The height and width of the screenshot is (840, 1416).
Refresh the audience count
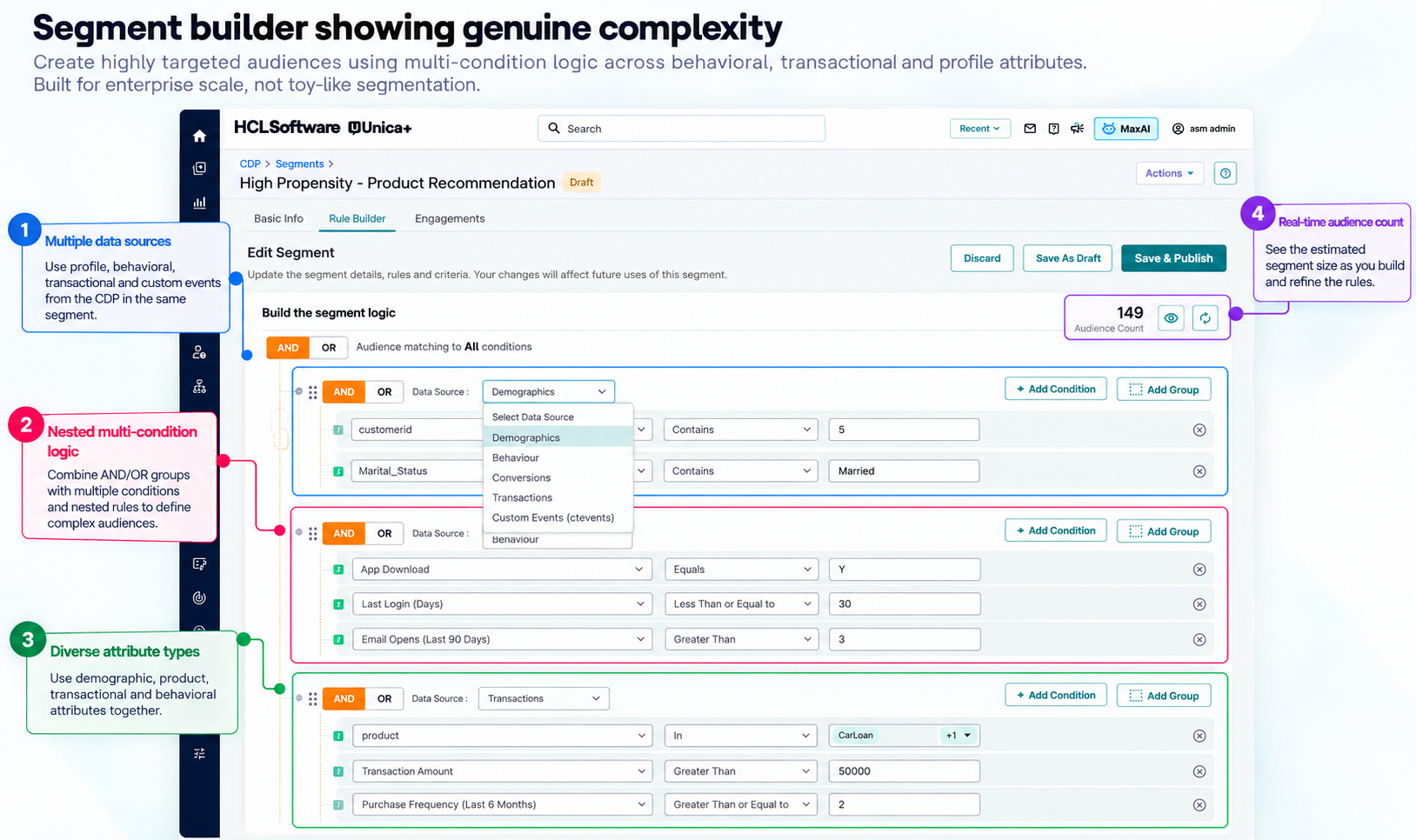pyautogui.click(x=1205, y=318)
